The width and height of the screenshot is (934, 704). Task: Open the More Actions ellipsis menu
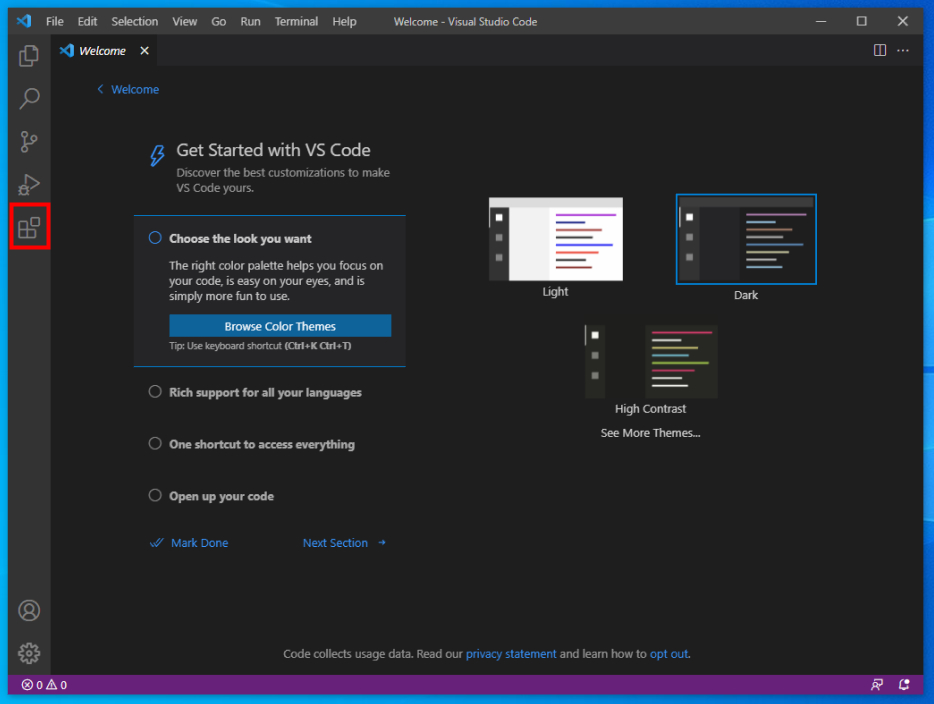(903, 51)
